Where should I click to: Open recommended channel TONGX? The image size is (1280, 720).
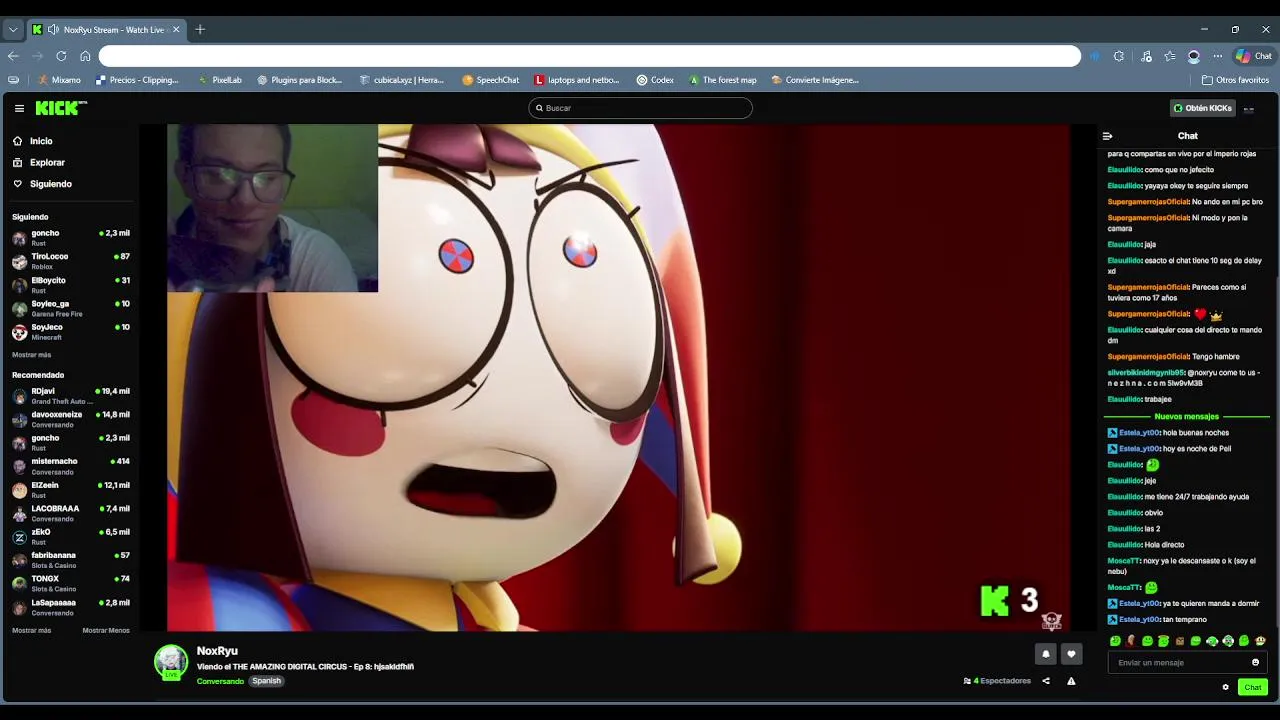point(70,584)
